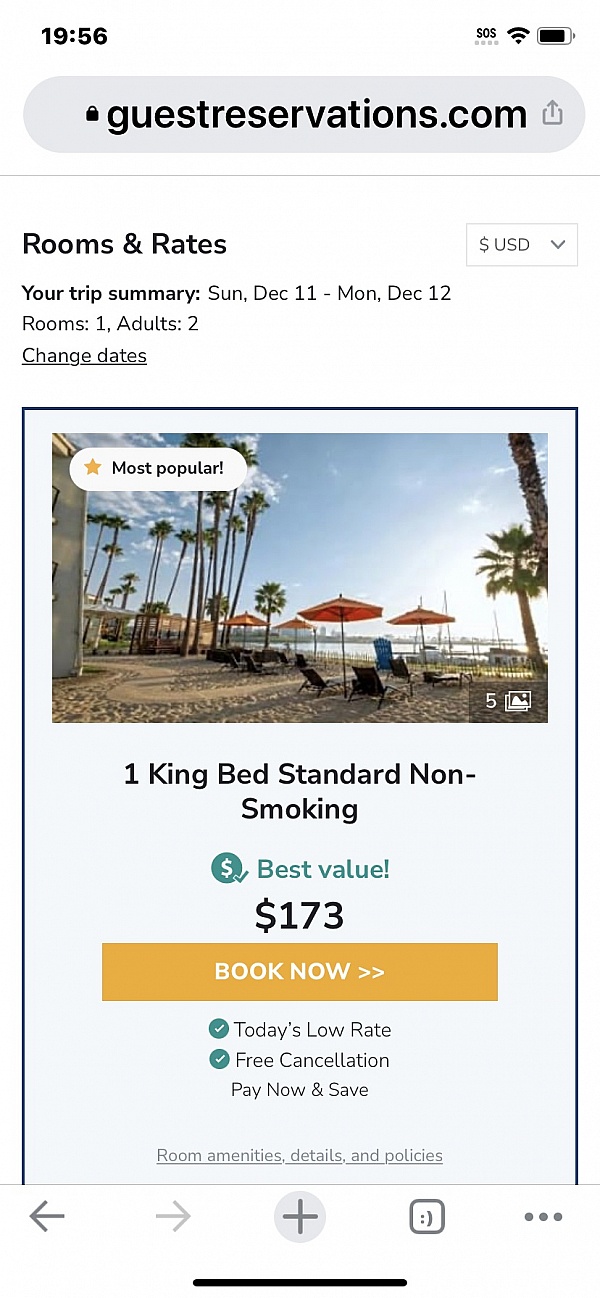Open new tab with the plus icon
This screenshot has height=1298, width=600.
tap(300, 1216)
